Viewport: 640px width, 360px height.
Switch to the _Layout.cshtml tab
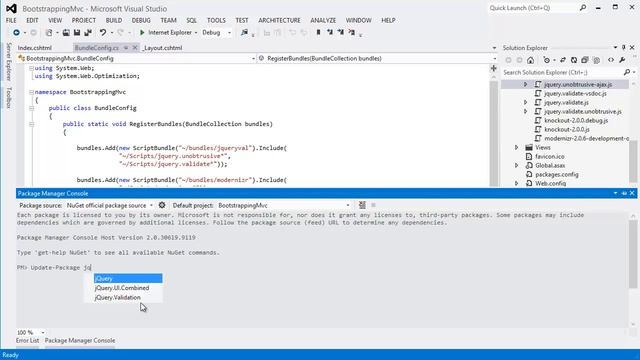pyautogui.click(x=162, y=48)
